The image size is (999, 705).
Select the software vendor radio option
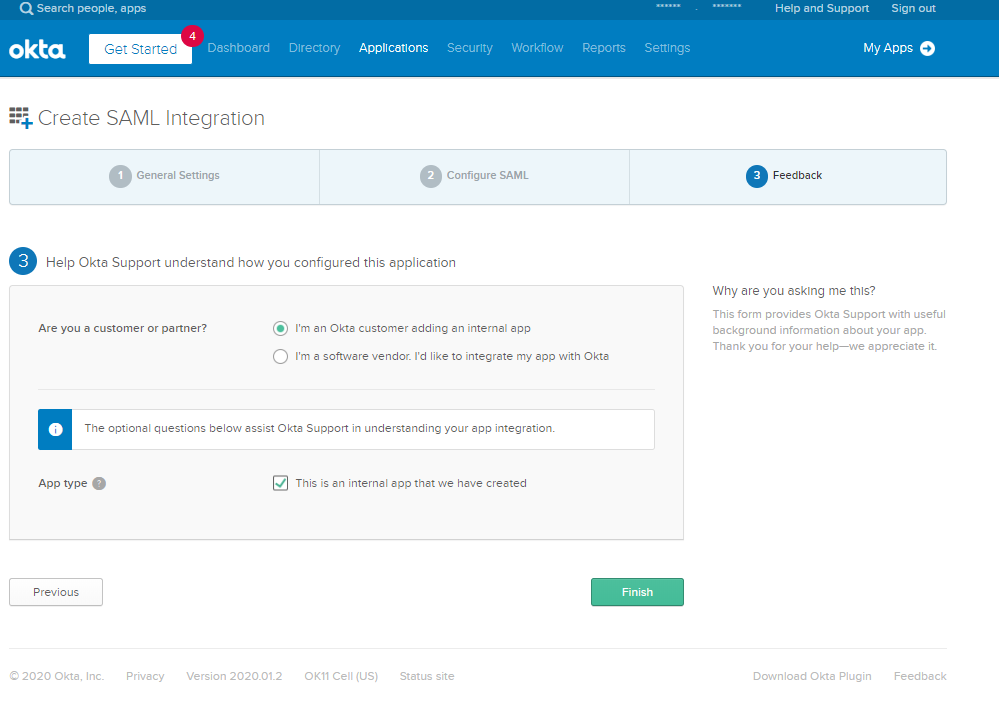tap(280, 357)
